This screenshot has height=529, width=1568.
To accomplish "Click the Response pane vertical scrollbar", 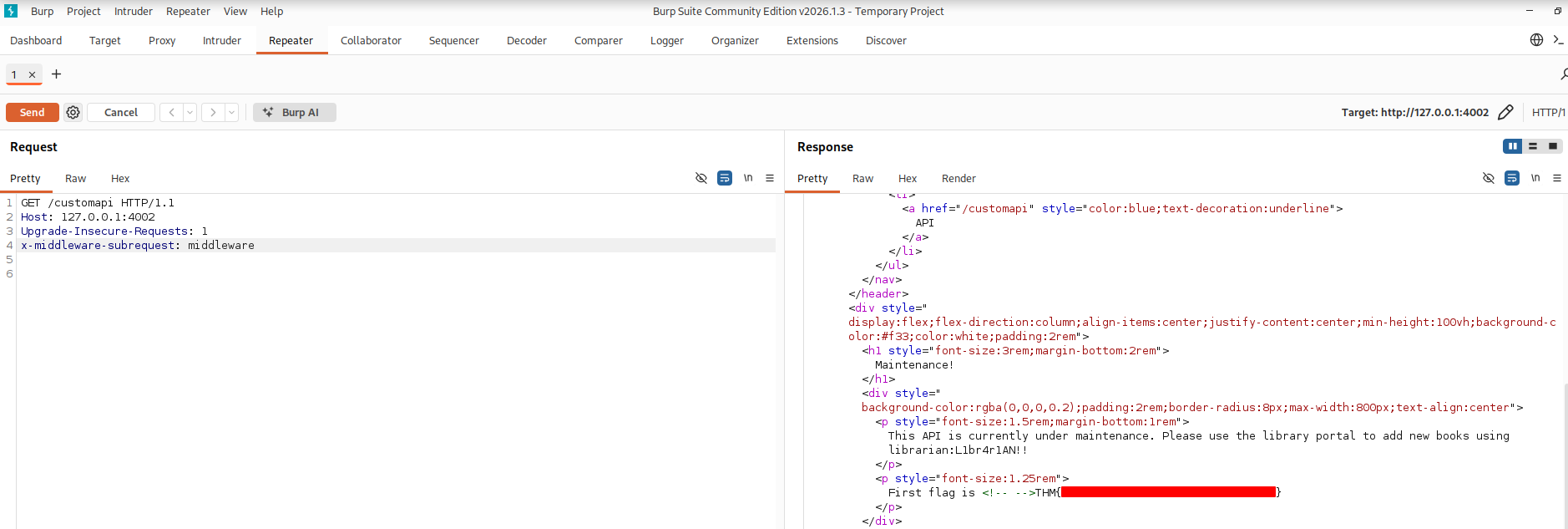I will [x=1565, y=455].
